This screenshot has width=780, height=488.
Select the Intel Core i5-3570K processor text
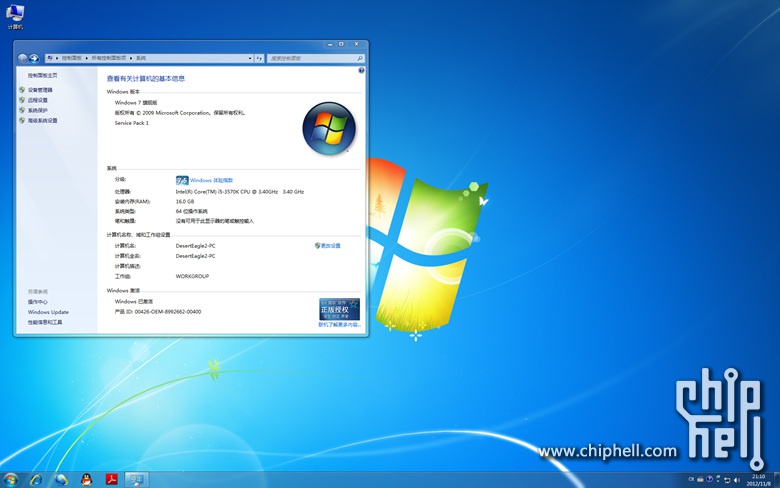click(240, 192)
